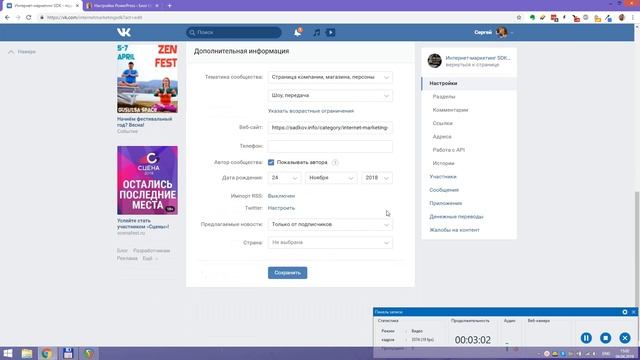Click the VK logo in header
This screenshot has height=360, width=640.
(124, 32)
